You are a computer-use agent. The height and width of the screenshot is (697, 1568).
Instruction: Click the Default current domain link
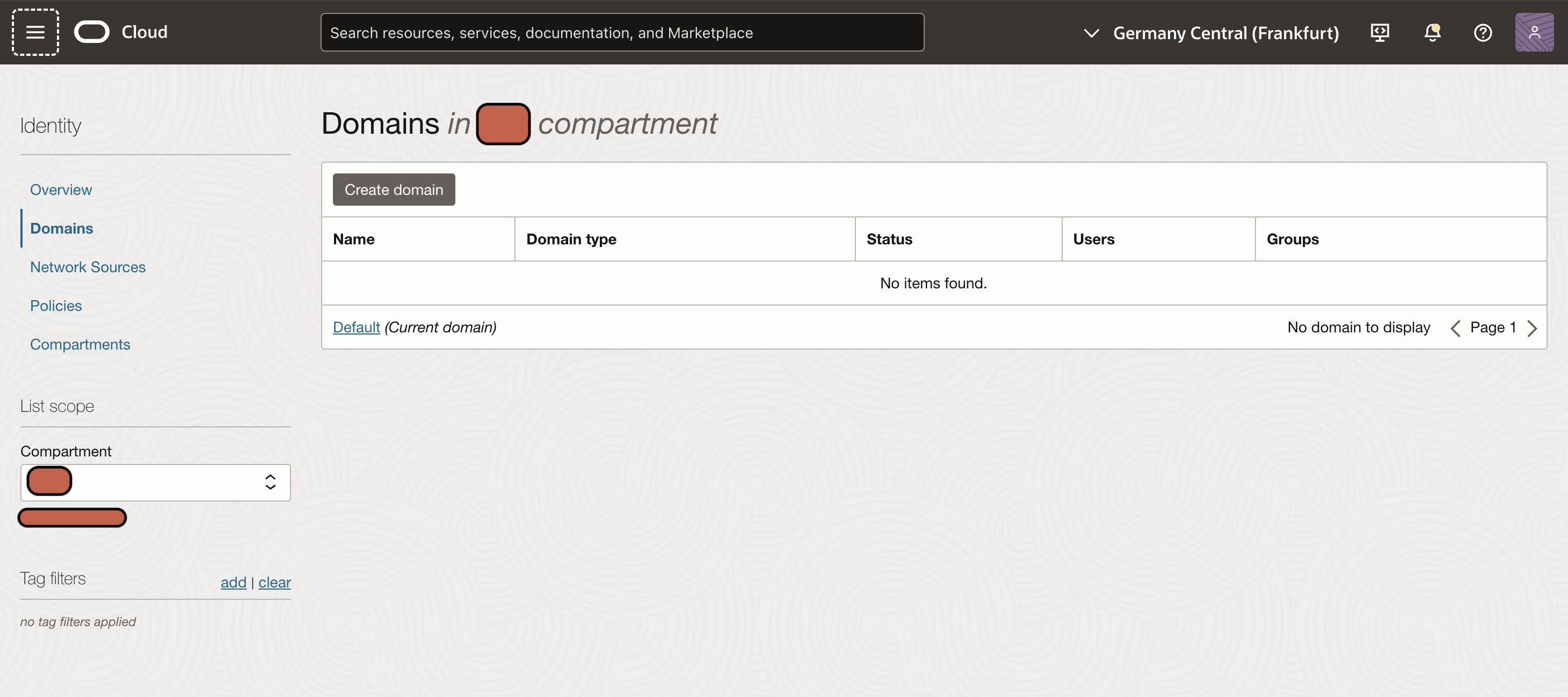click(x=356, y=326)
